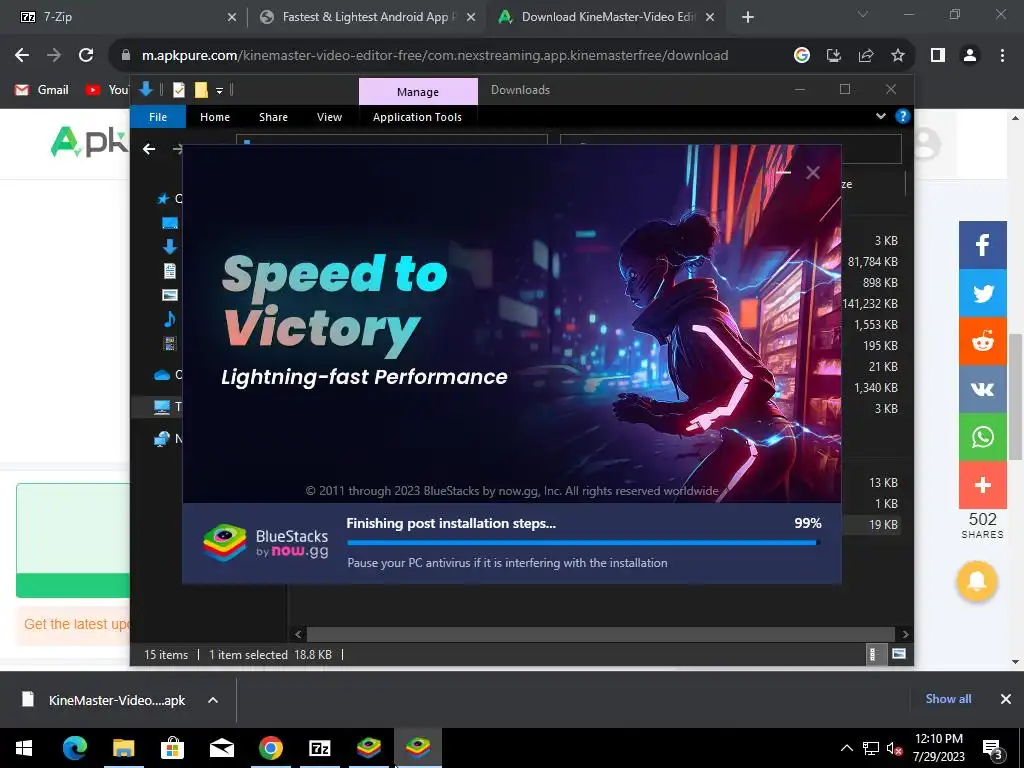The image size is (1024, 768).
Task: Open Chrome's side panel icon
Action: click(x=938, y=56)
